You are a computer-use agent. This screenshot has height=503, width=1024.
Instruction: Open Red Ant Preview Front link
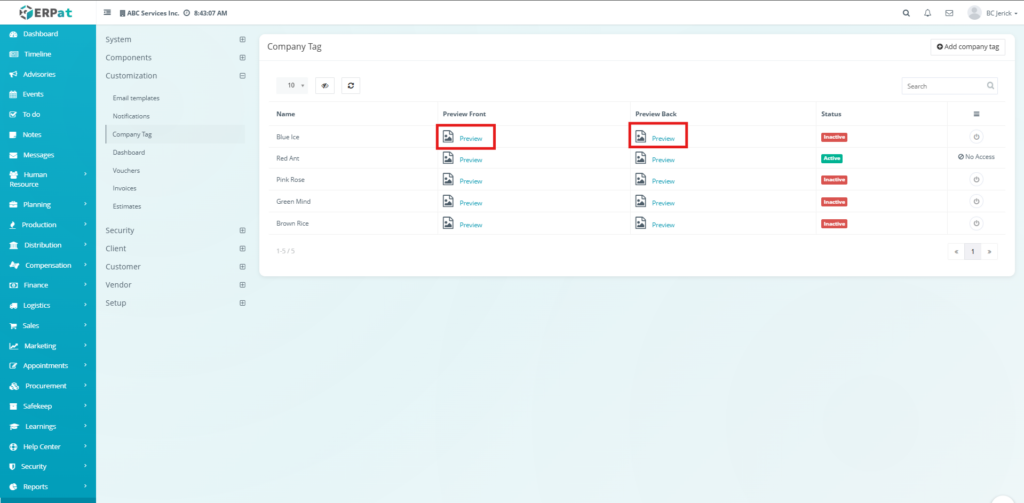pyautogui.click(x=470, y=159)
